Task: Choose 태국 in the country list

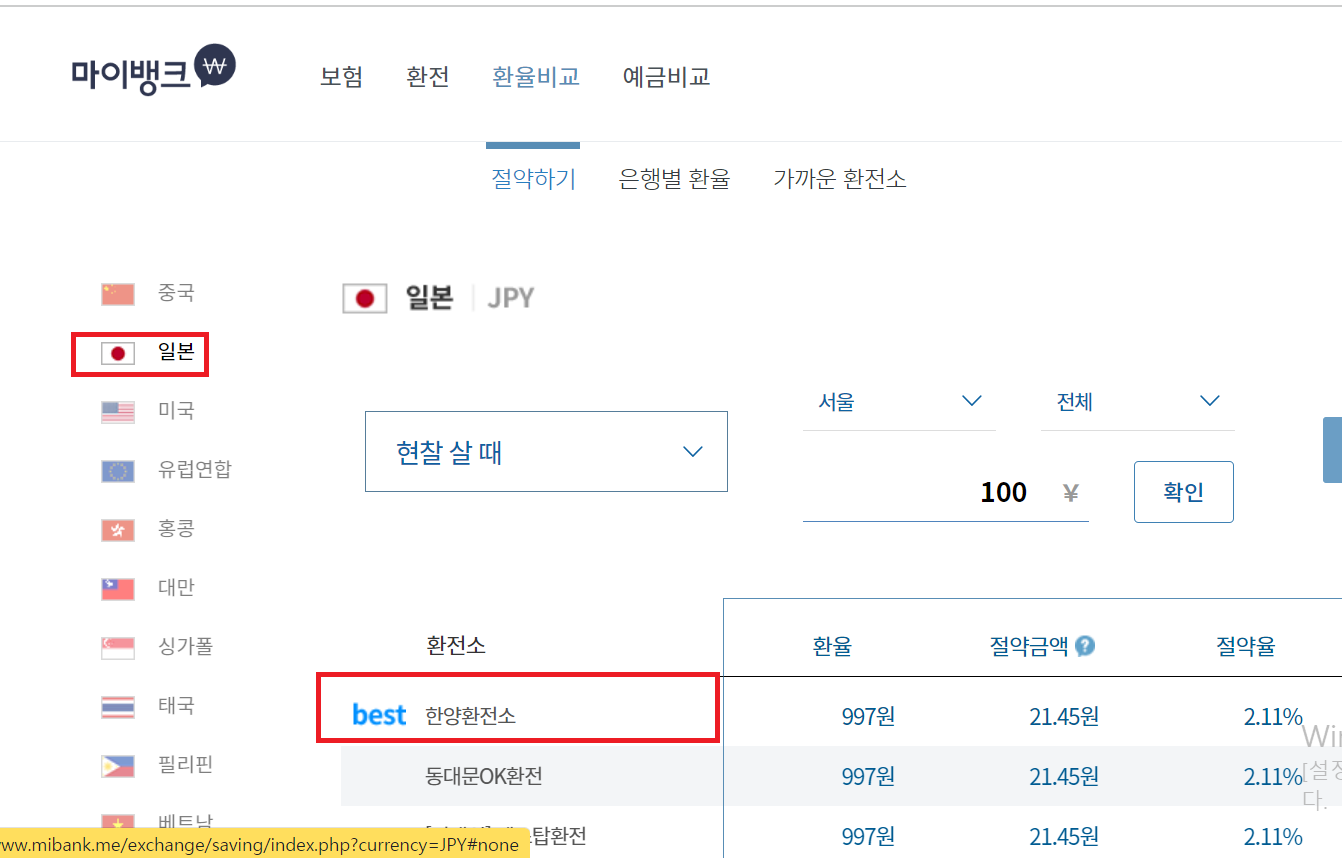Action: [x=176, y=706]
